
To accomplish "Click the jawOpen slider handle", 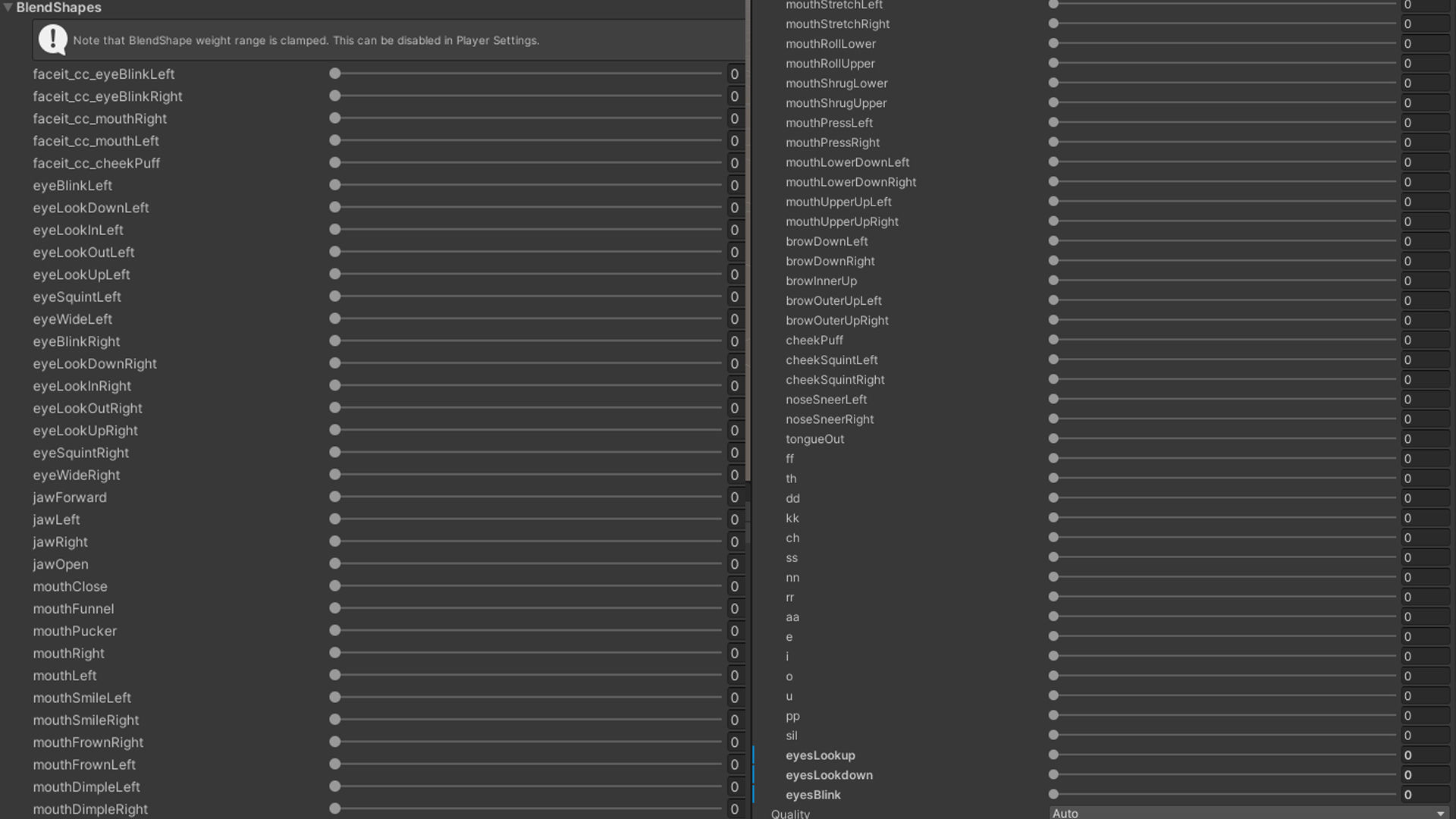I will (x=335, y=563).
